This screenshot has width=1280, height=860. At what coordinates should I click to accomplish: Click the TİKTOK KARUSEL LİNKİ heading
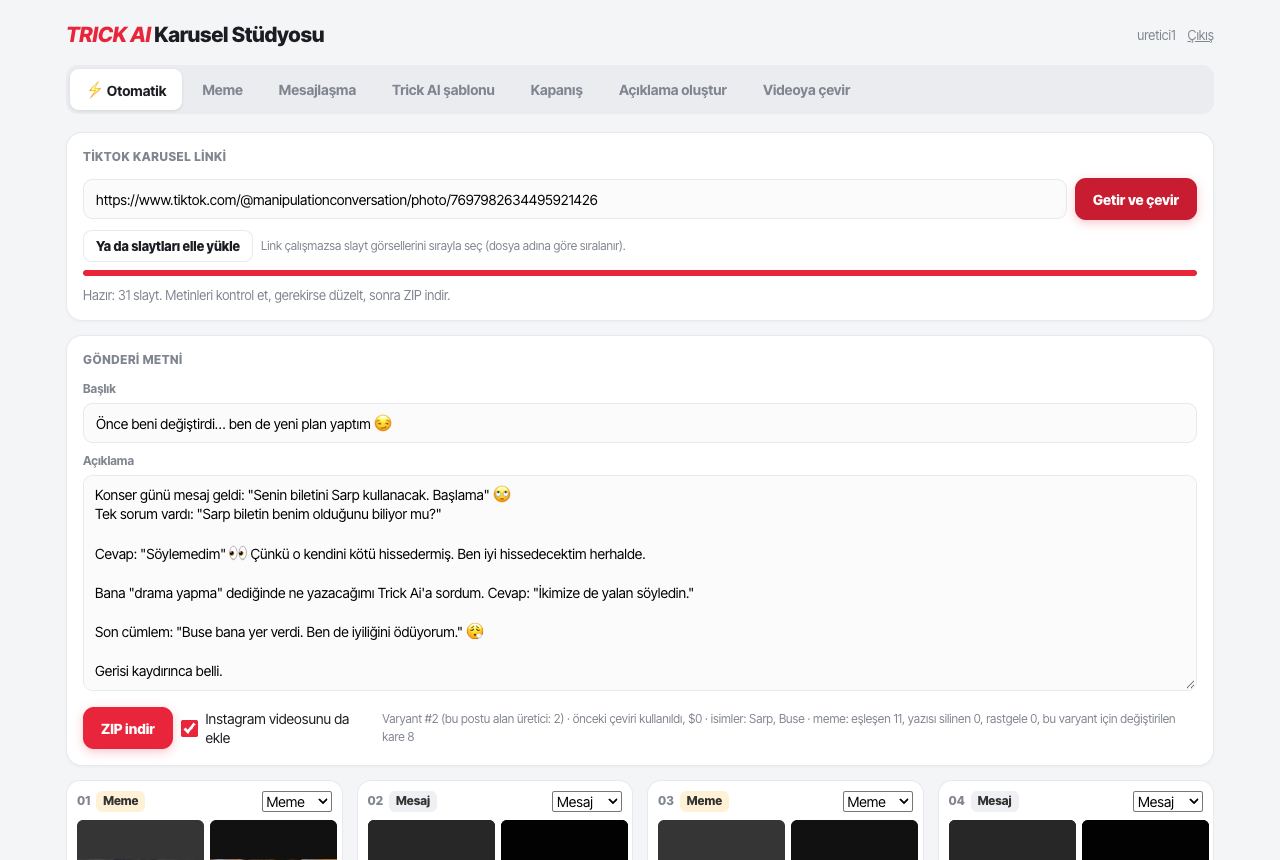pos(154,156)
